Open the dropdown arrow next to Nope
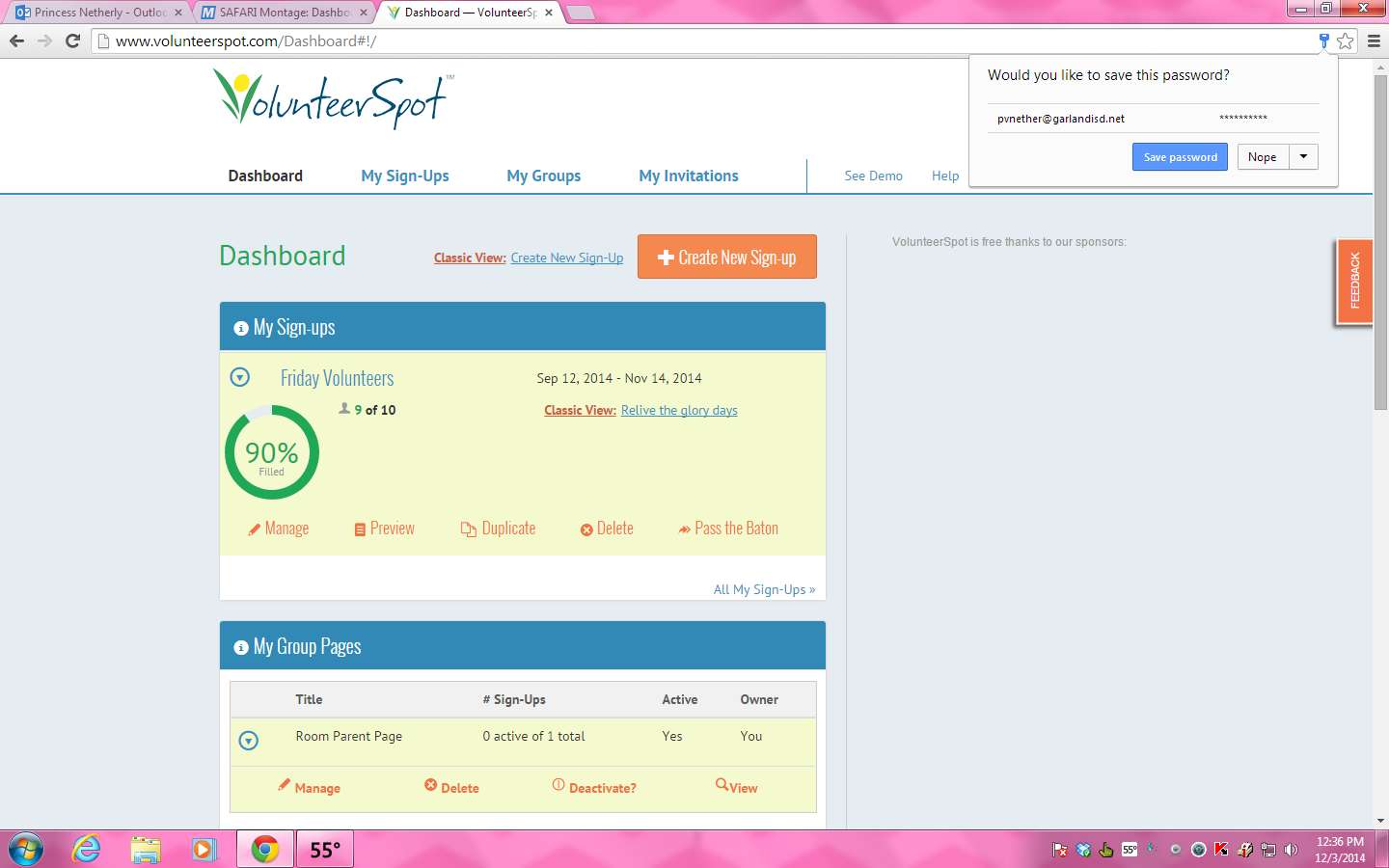The width and height of the screenshot is (1389, 868). 1304,156
